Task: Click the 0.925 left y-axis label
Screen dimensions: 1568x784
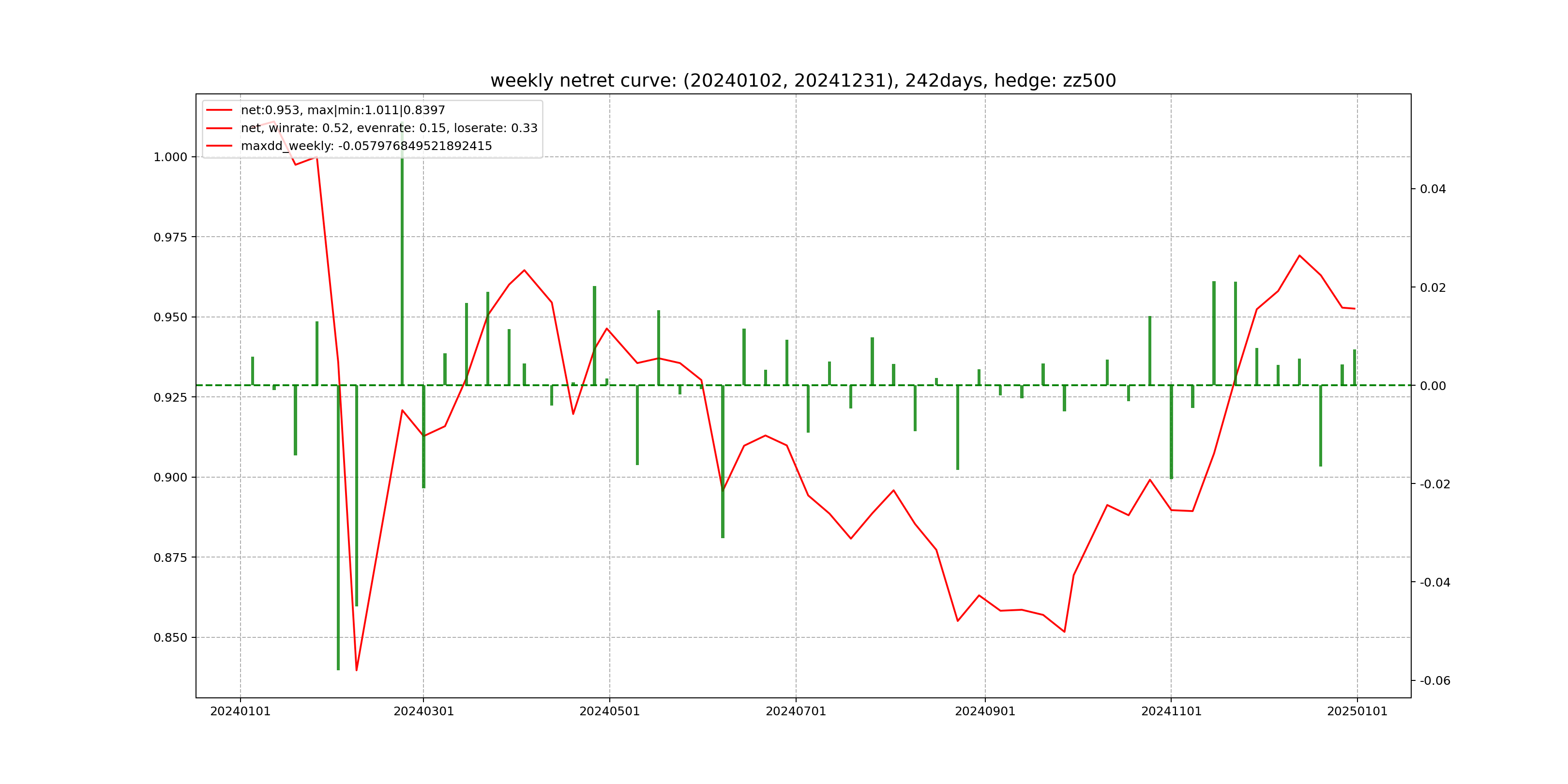Action: pyautogui.click(x=170, y=397)
